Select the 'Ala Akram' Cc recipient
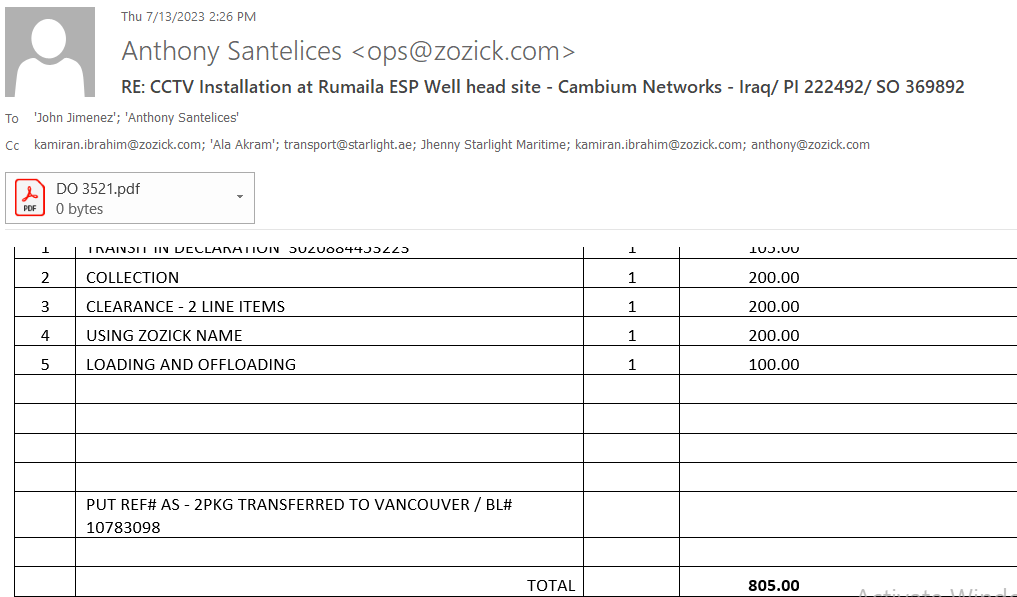Screen dimensions: 1017x597 [241, 145]
